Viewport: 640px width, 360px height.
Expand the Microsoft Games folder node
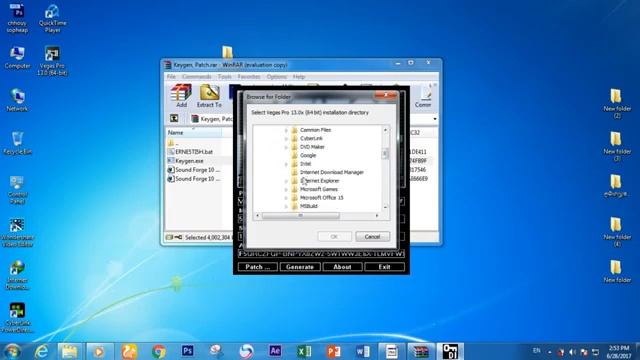(286, 189)
